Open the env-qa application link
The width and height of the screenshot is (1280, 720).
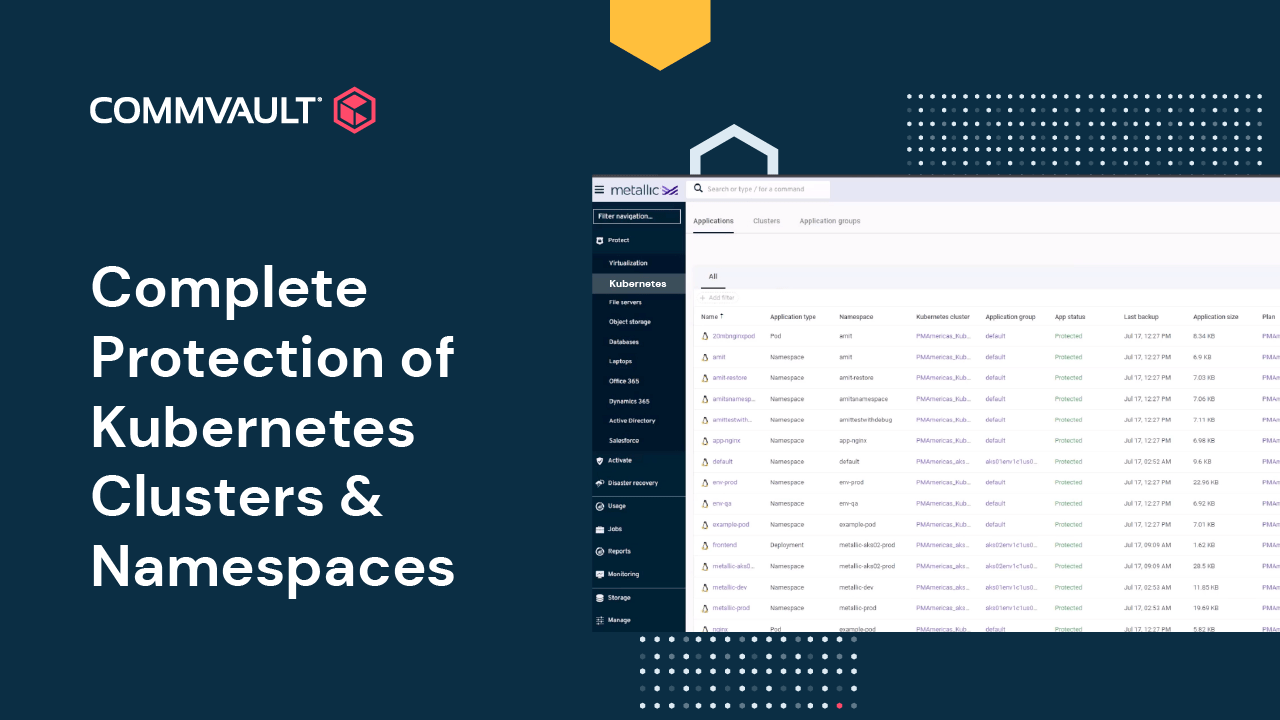[x=723, y=504]
